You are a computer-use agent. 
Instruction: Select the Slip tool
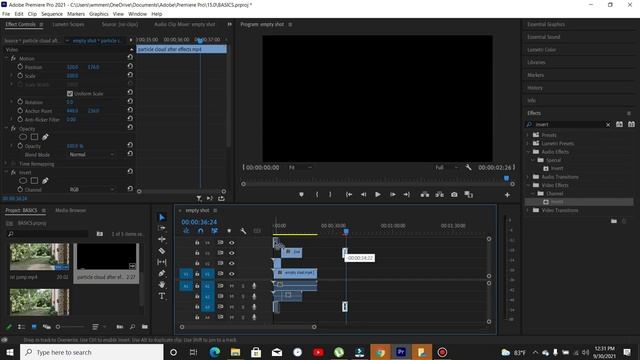click(x=162, y=262)
